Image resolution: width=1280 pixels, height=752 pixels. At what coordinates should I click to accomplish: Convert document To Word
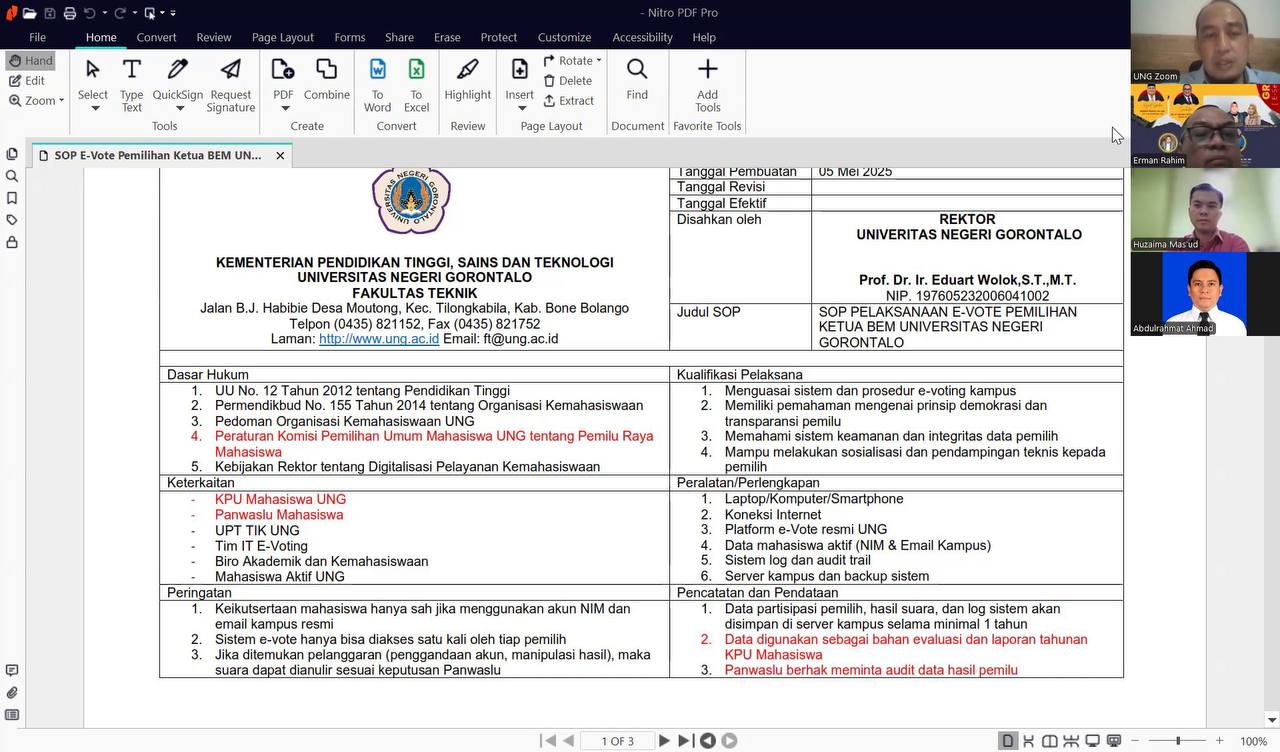(377, 84)
